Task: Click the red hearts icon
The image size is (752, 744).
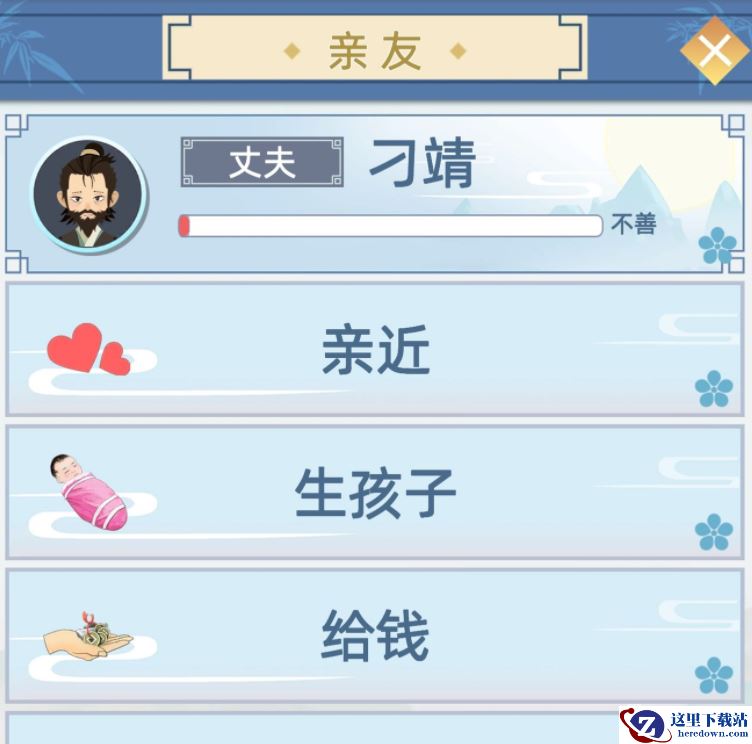Action: [89, 349]
